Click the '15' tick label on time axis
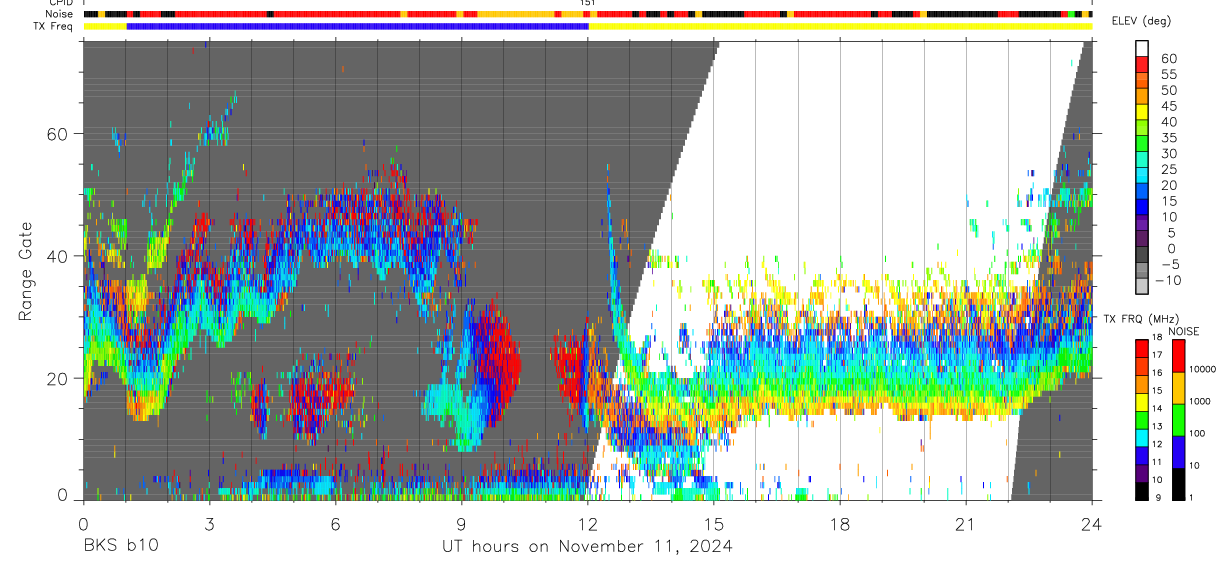 pyautogui.click(x=714, y=524)
